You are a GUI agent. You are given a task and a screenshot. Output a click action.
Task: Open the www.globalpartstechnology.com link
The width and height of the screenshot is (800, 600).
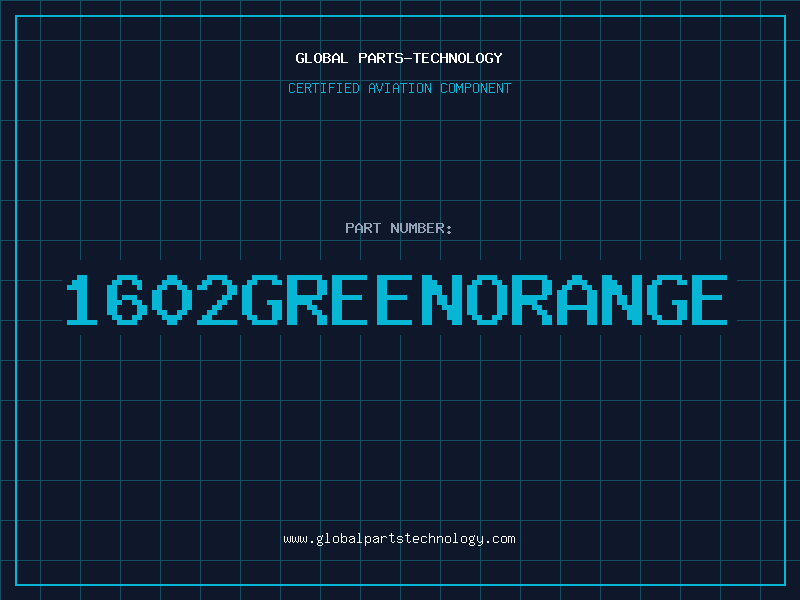(x=399, y=539)
